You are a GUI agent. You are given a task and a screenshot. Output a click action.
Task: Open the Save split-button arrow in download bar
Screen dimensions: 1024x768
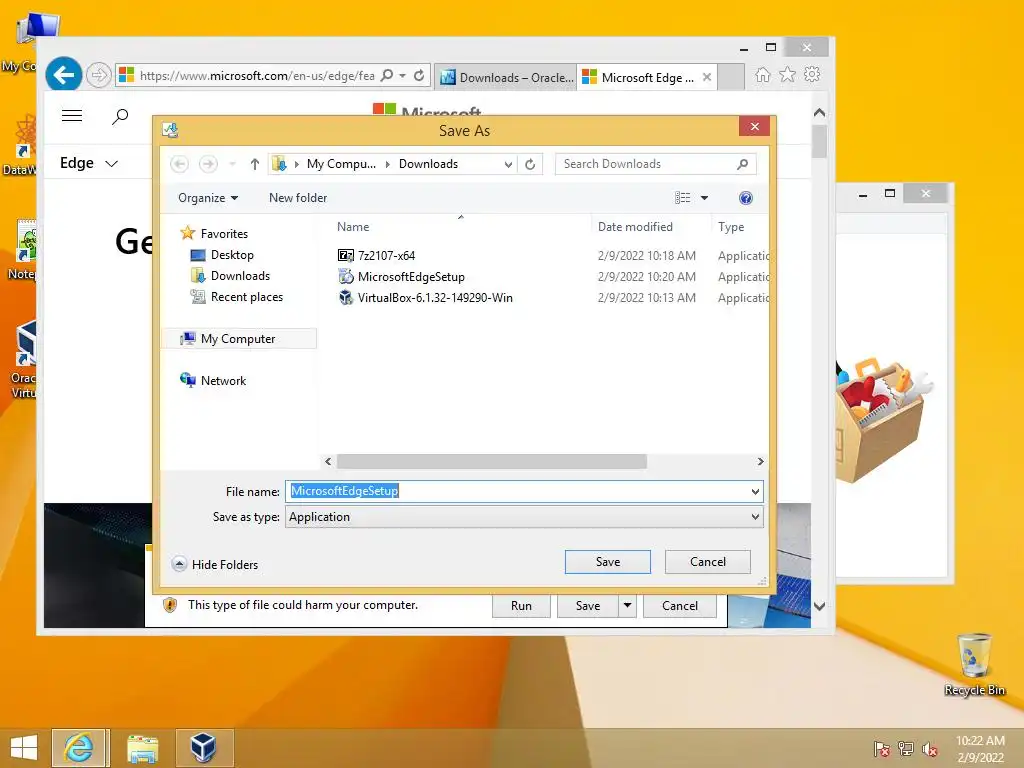click(x=627, y=605)
